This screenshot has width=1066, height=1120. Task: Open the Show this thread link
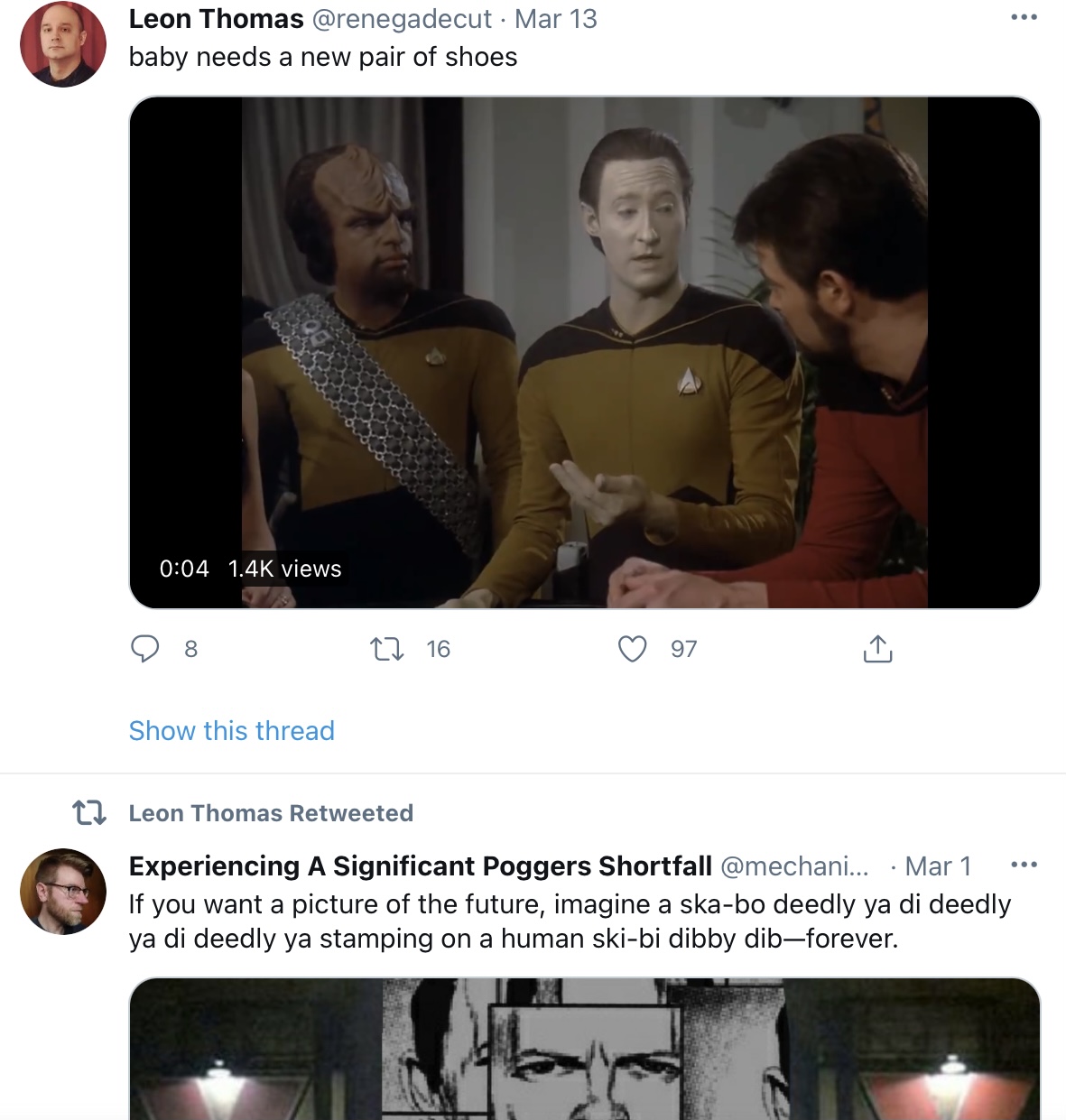click(x=232, y=730)
